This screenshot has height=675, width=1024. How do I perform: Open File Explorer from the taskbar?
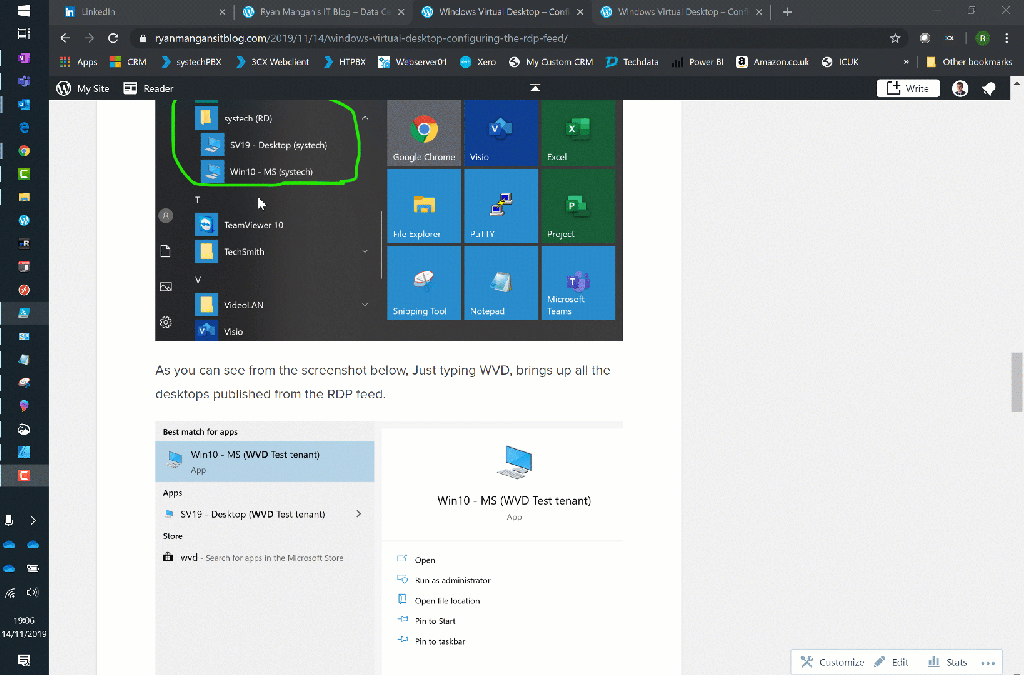(24, 197)
